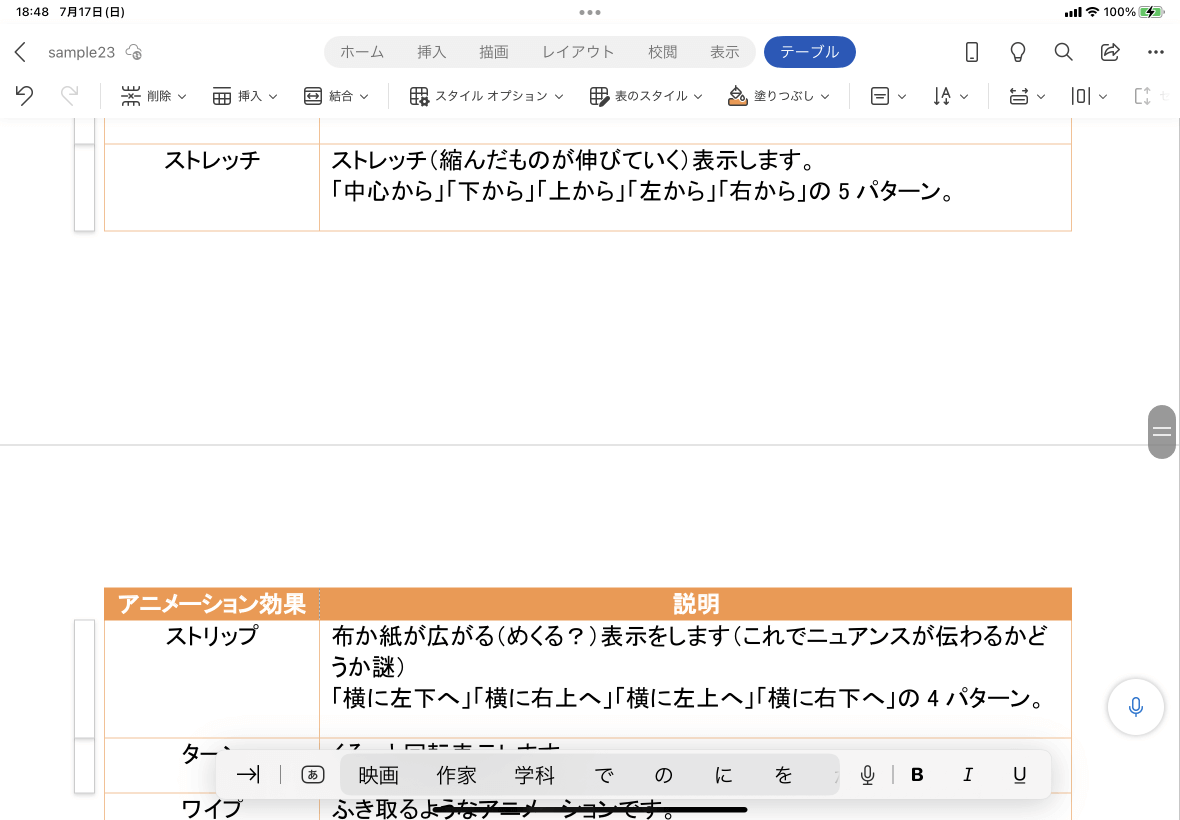Switch to the 挿入 ribbon tab
Image resolution: width=1180 pixels, height=820 pixels.
(432, 52)
